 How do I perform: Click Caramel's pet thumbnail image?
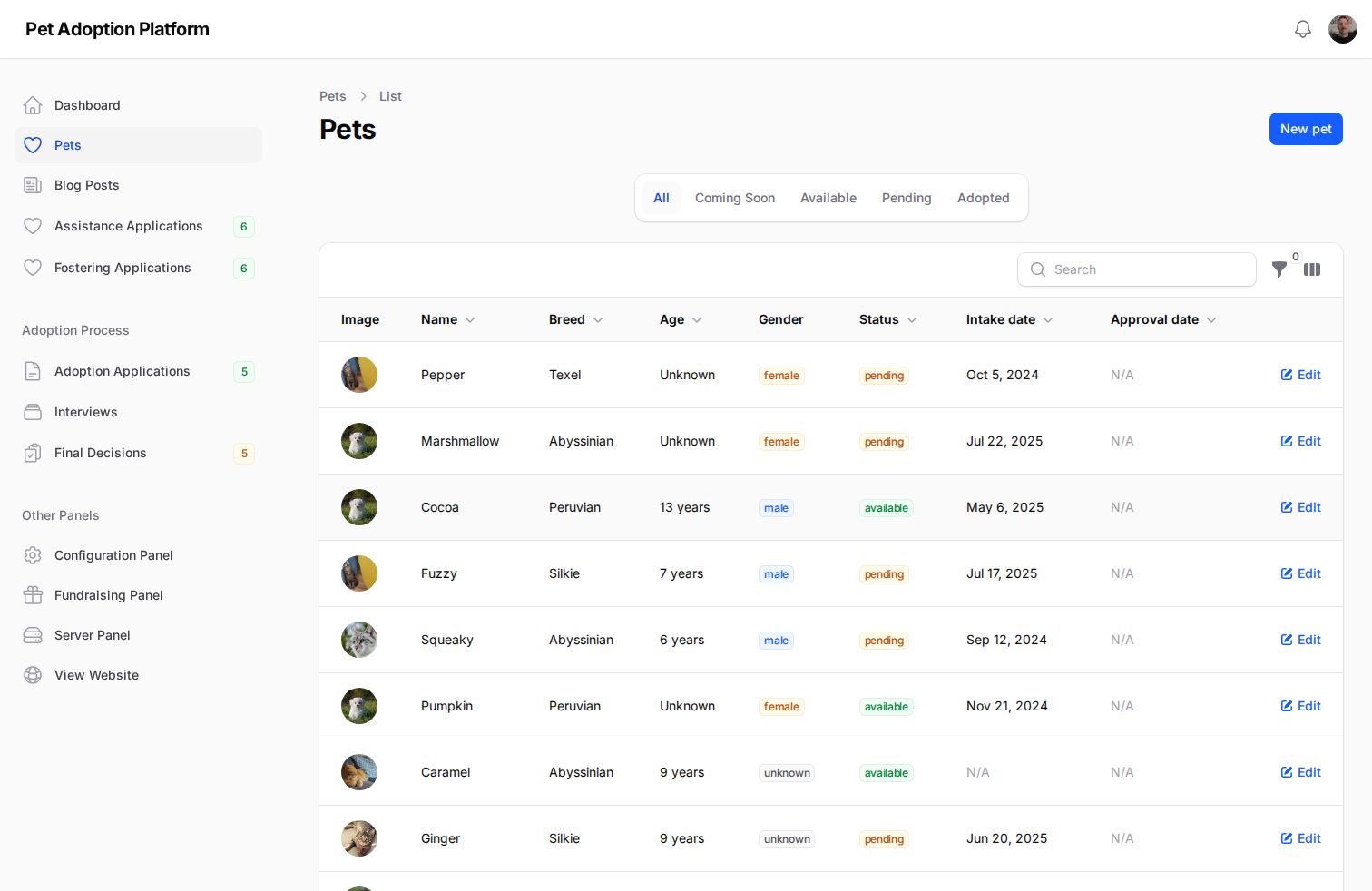pos(359,772)
